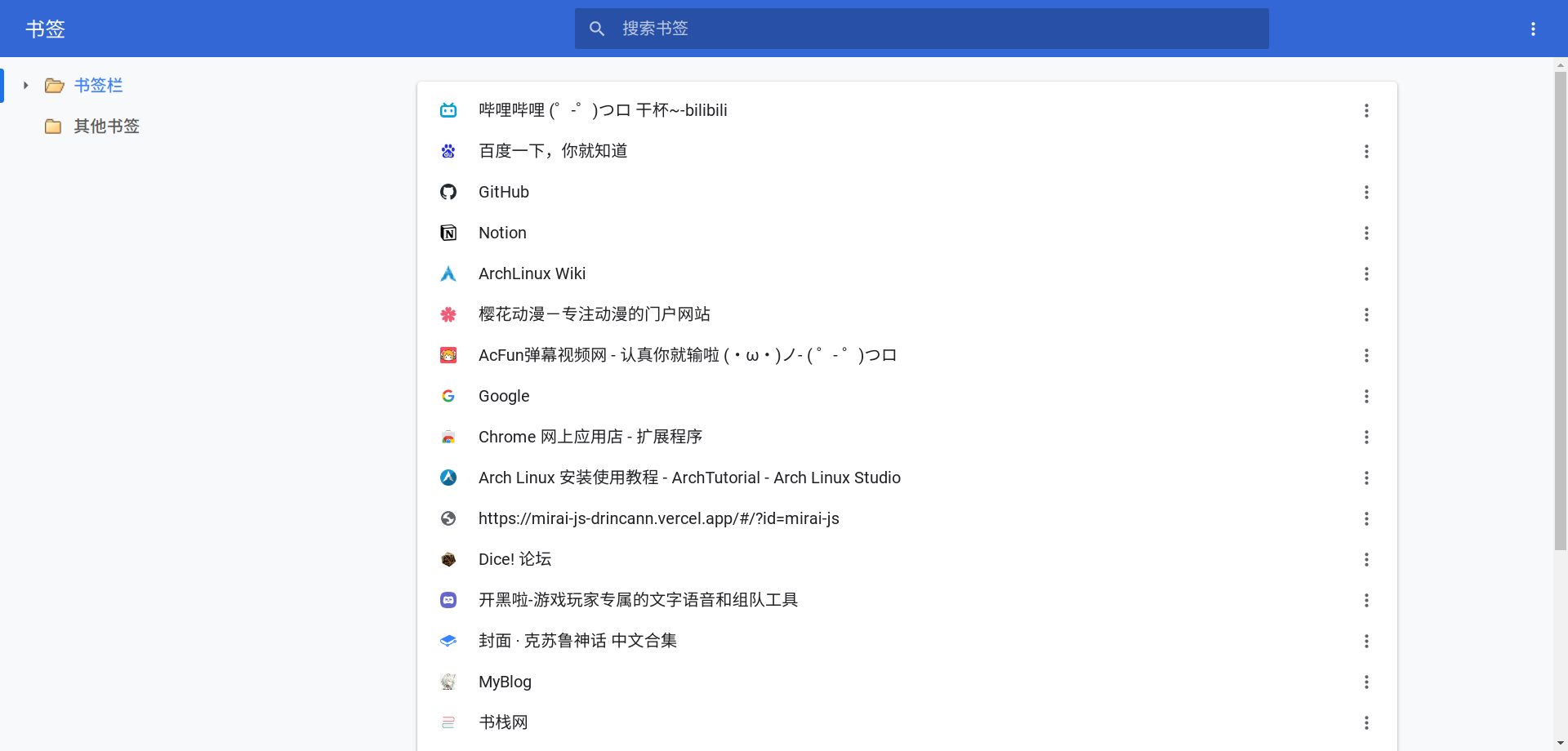This screenshot has width=1568, height=751.
Task: Select the 百度一下，你就知道 bookmark title
Action: click(x=553, y=151)
